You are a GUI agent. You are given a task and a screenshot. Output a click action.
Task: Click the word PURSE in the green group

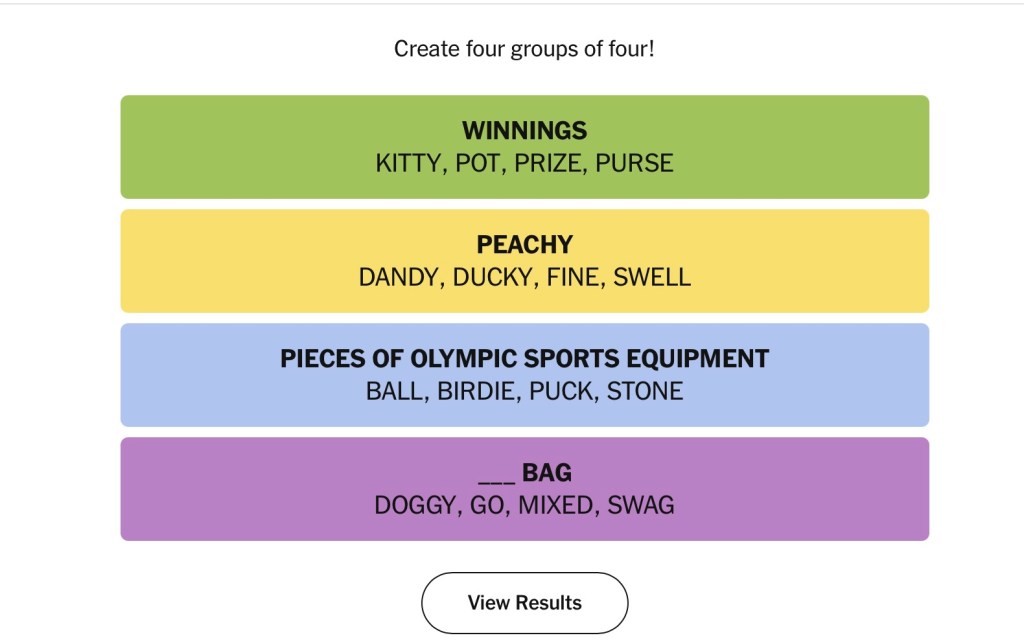tap(634, 163)
